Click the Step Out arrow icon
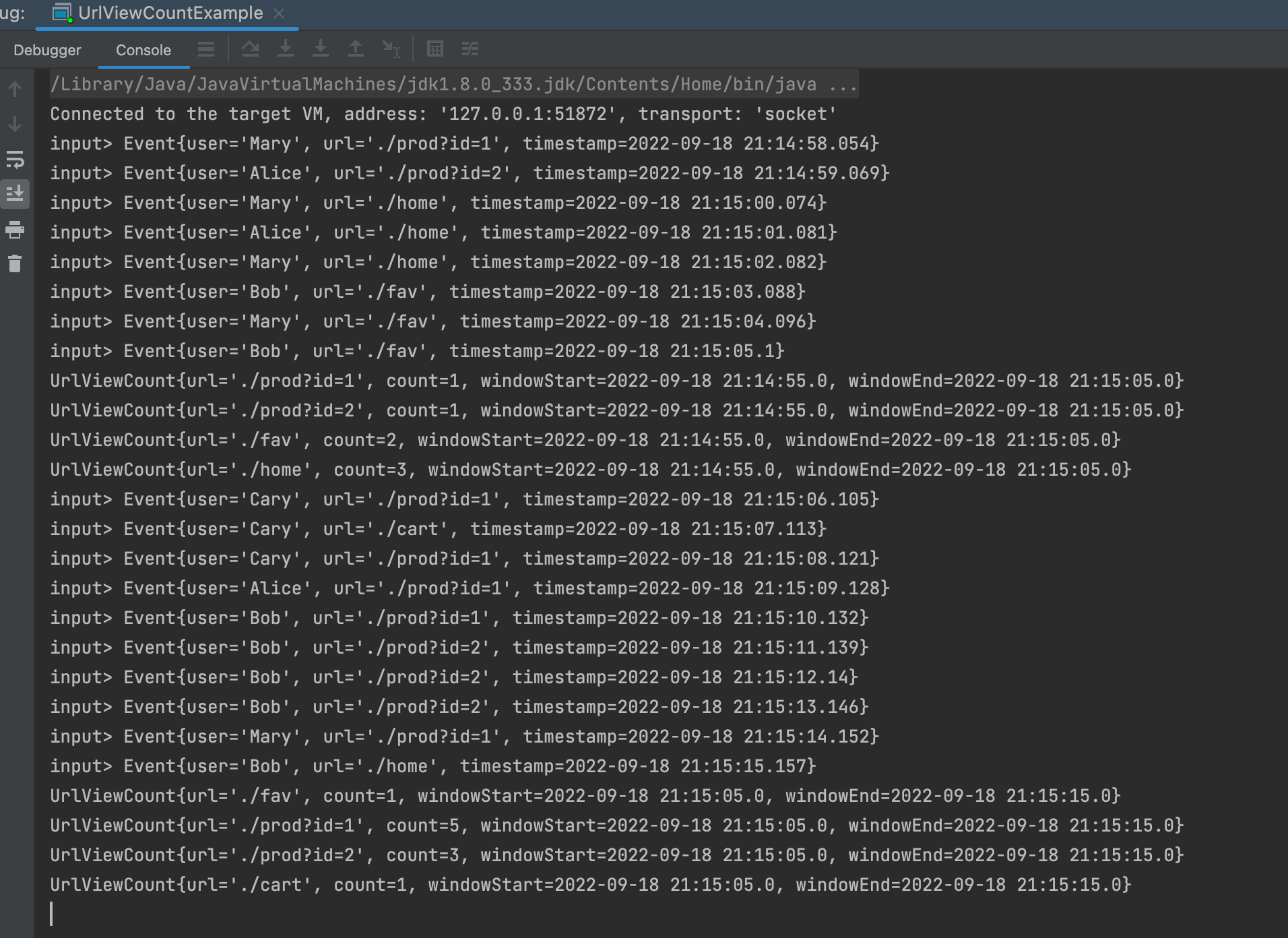The image size is (1288, 938). point(355,49)
